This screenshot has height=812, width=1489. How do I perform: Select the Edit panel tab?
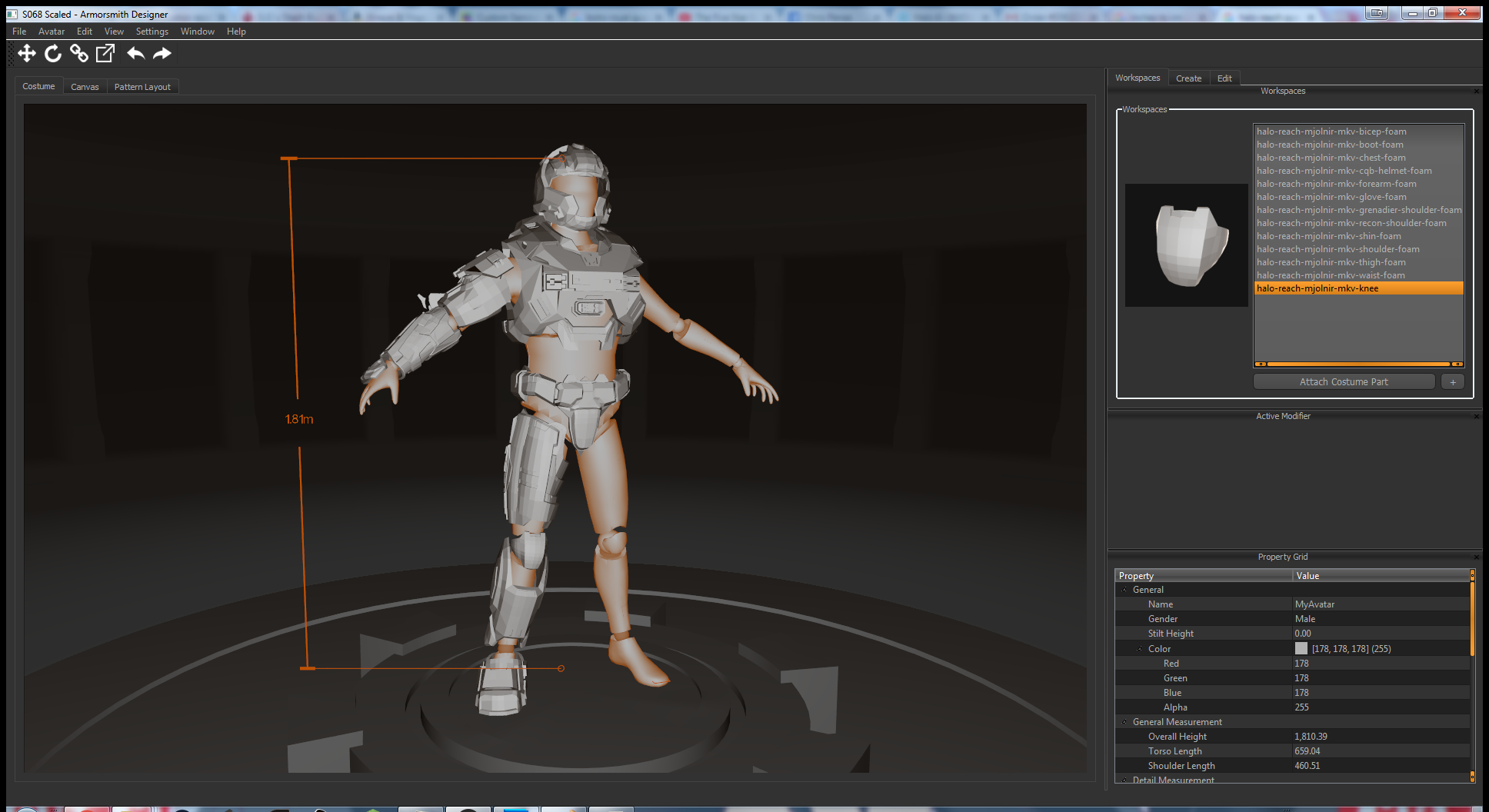point(1224,78)
